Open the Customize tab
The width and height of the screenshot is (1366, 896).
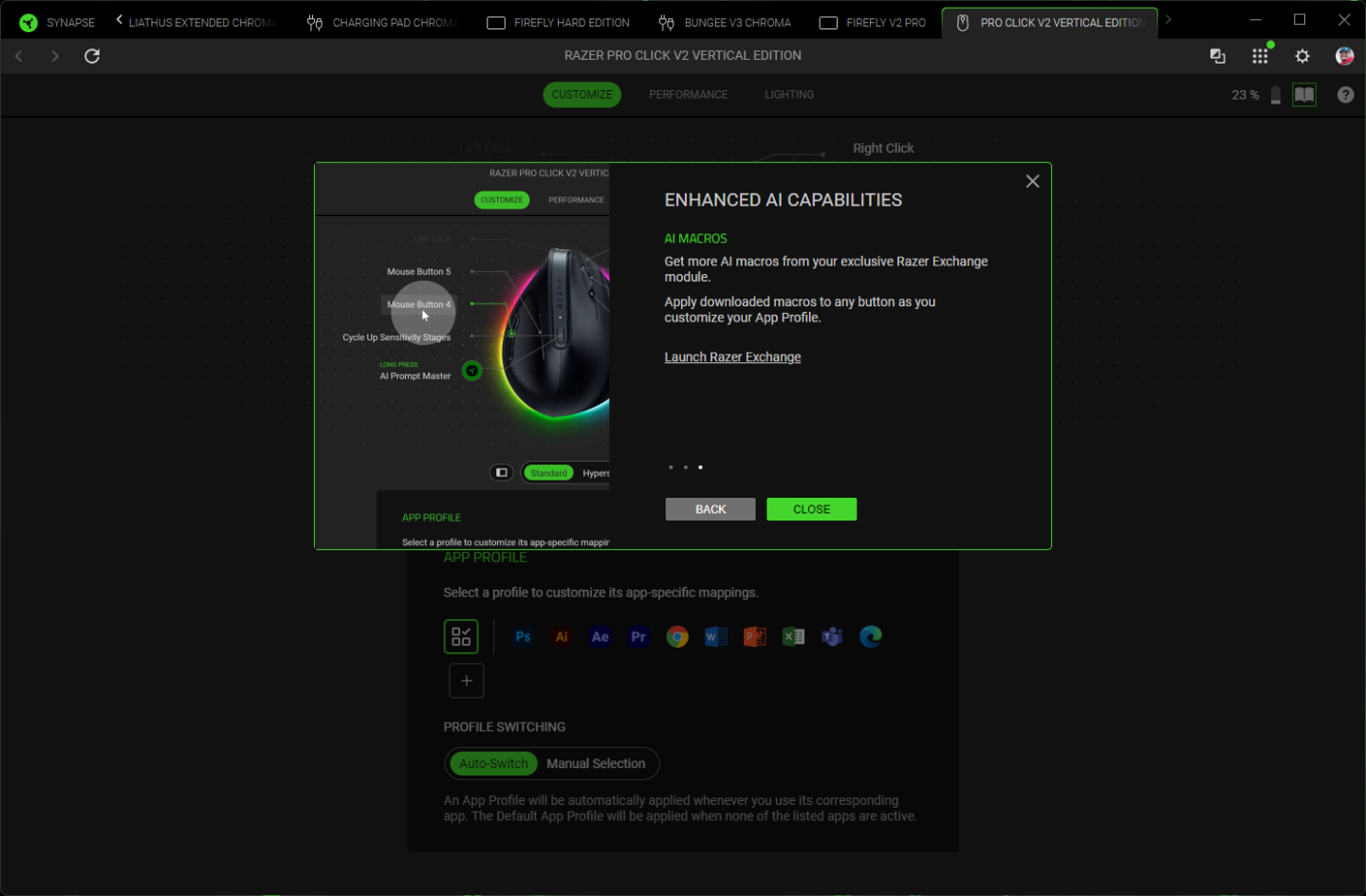[581, 95]
